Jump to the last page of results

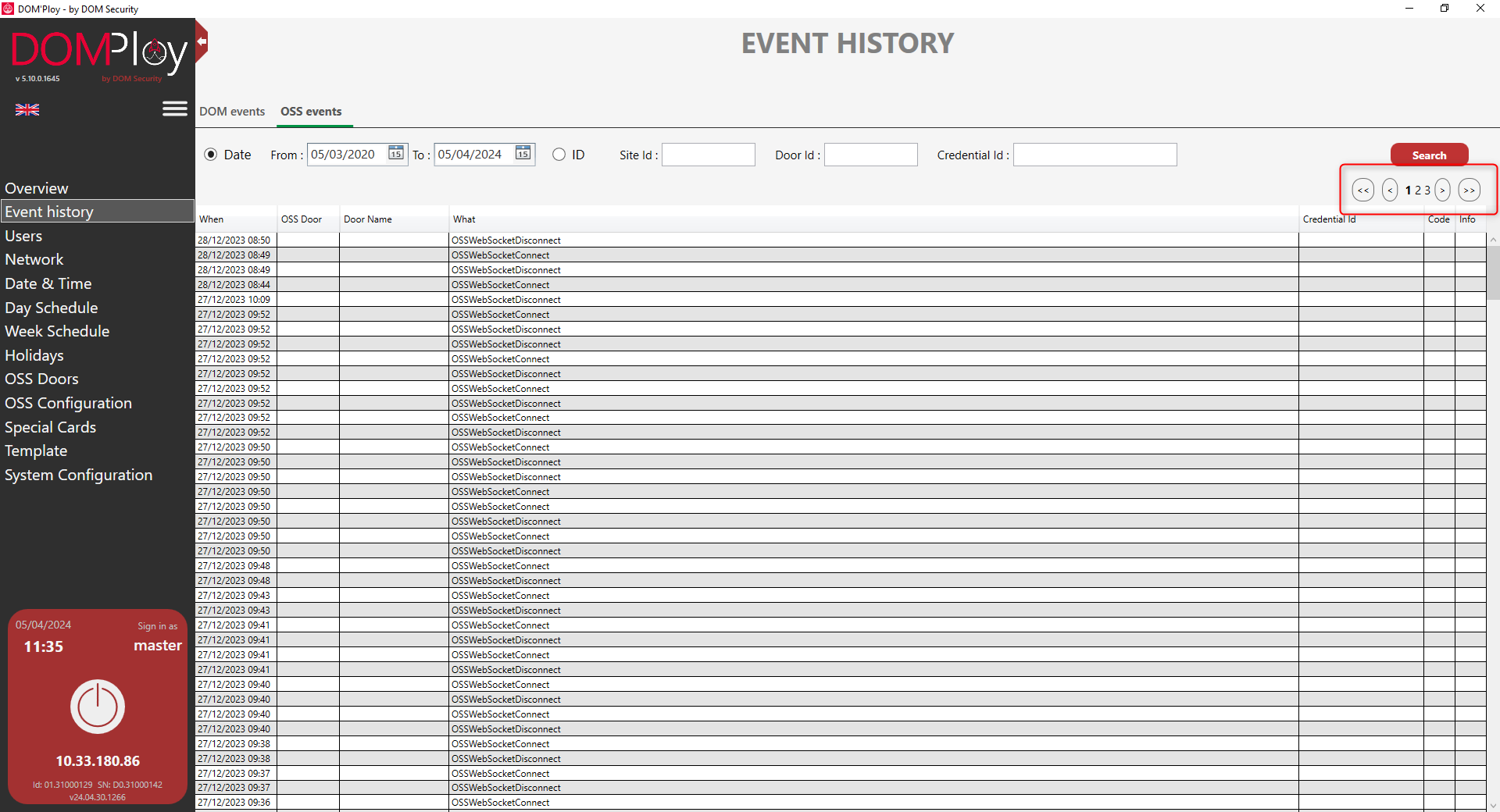coord(1469,190)
